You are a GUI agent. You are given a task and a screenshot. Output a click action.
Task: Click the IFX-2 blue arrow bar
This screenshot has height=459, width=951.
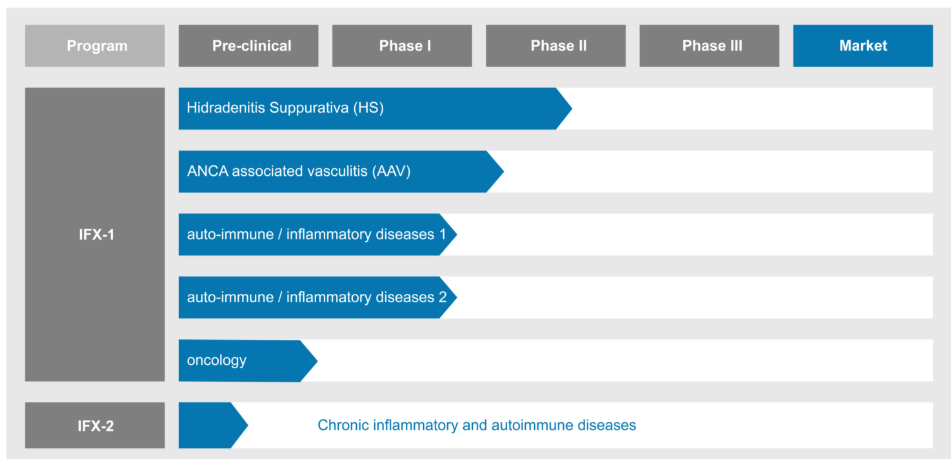tap(213, 425)
